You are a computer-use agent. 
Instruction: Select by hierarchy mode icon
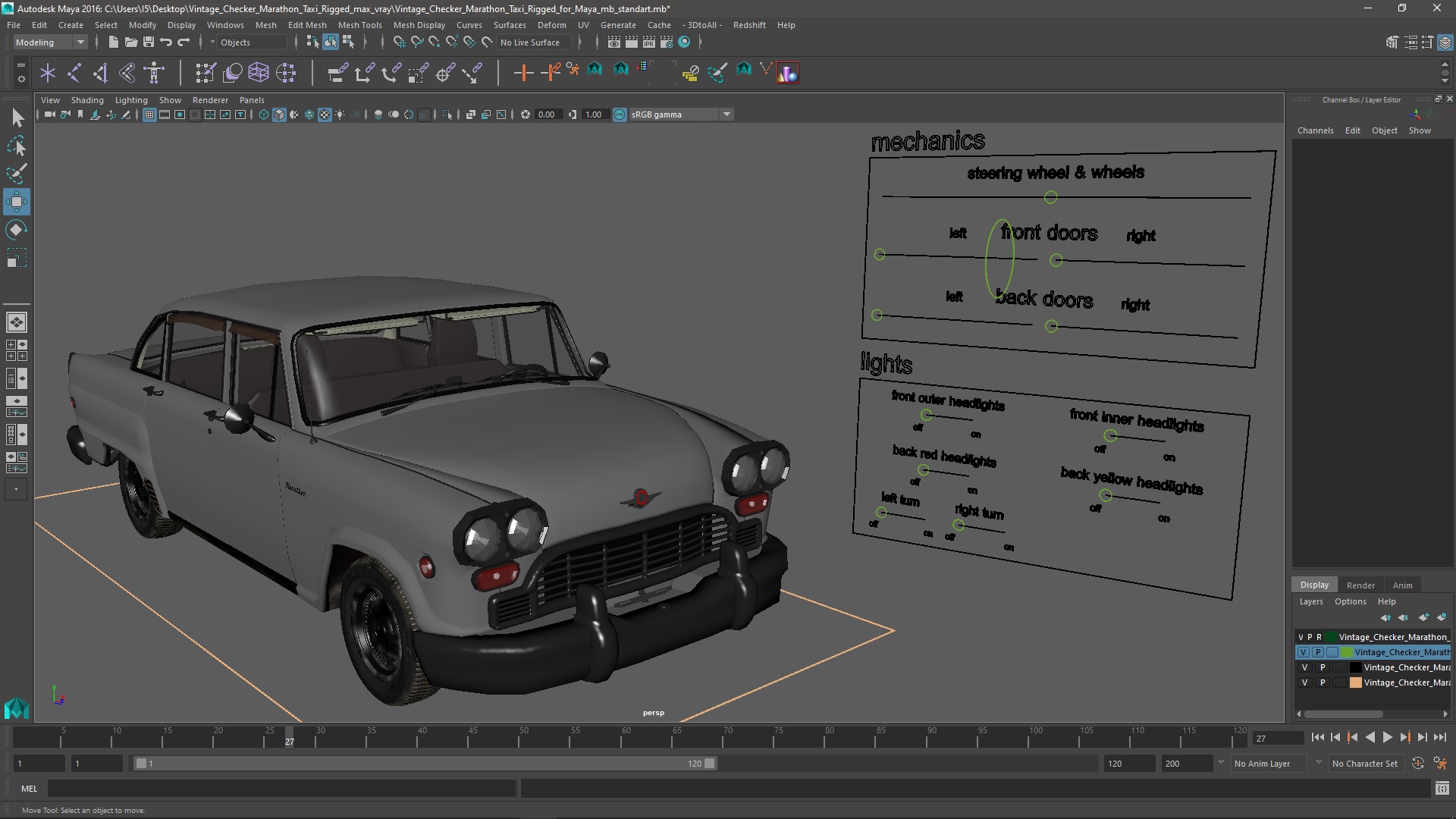(x=312, y=42)
